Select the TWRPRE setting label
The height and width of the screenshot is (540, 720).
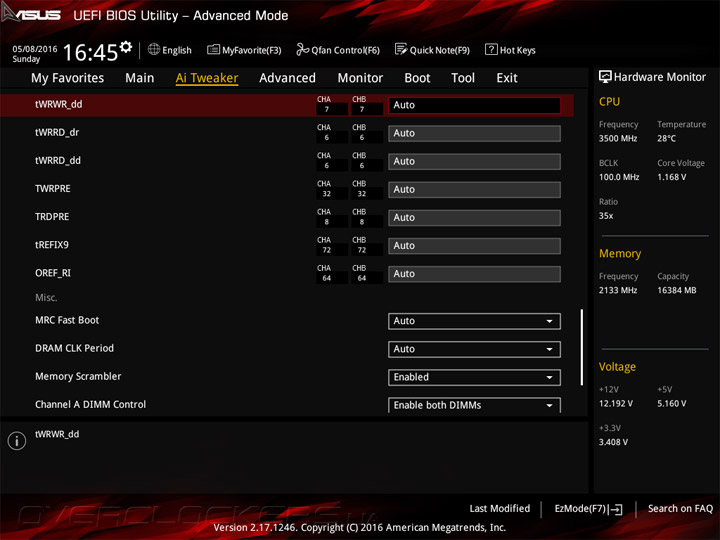[x=53, y=189]
